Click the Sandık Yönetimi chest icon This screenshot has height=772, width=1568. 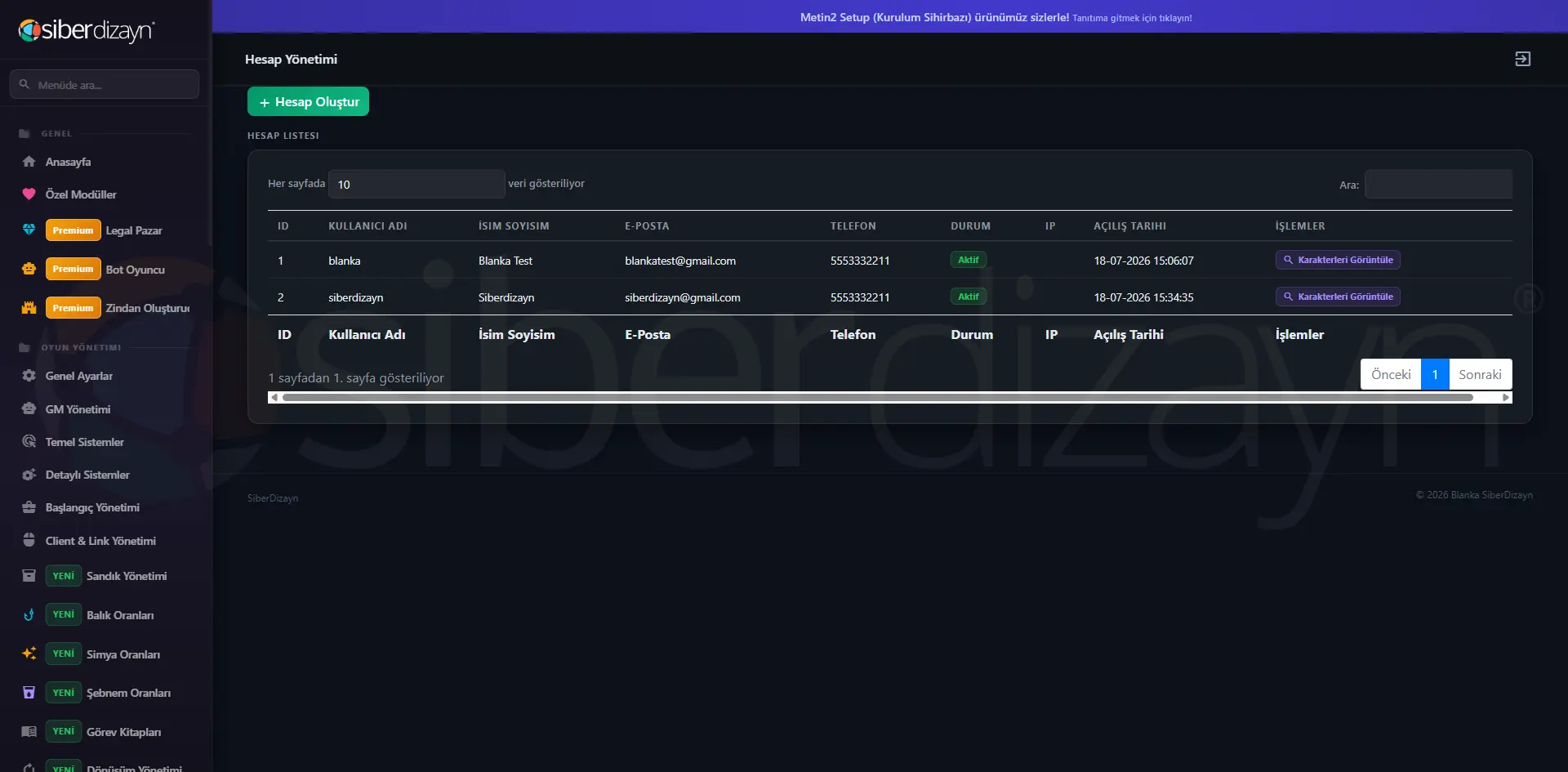point(29,576)
